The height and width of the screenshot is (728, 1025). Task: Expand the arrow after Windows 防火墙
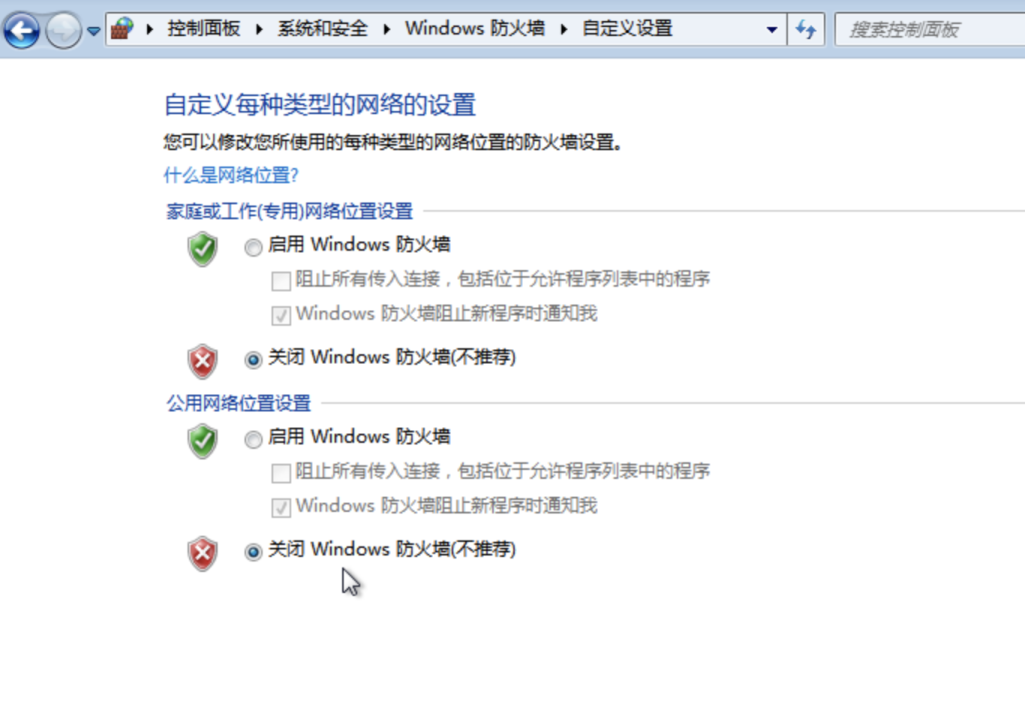coord(563,29)
